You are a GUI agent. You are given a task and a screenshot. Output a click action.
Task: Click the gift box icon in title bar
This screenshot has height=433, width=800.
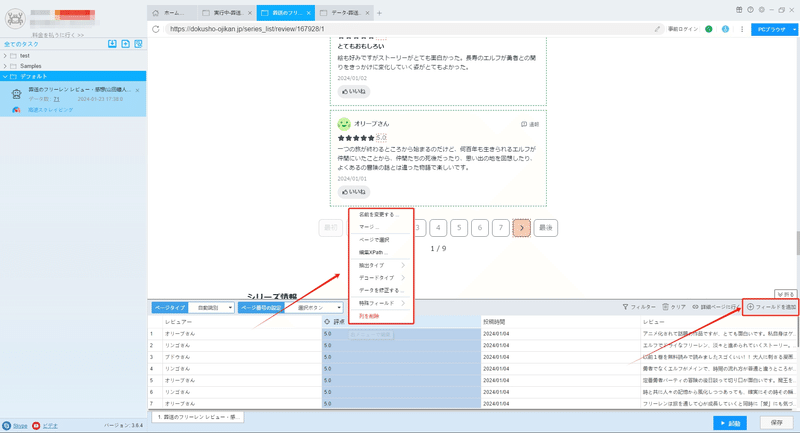pyautogui.click(x=739, y=10)
